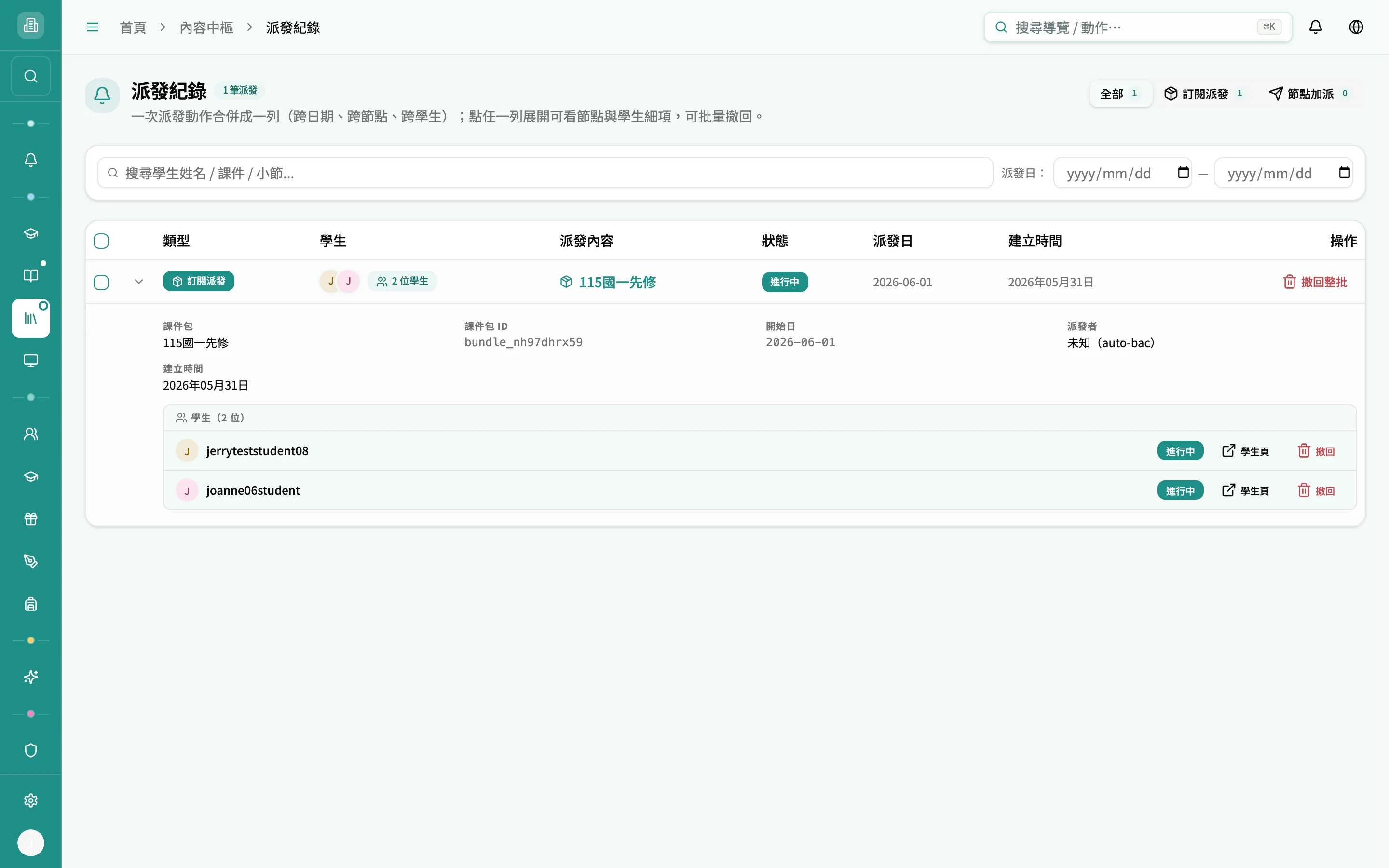This screenshot has width=1389, height=868.
Task: Open top bar notification bell
Action: [1316, 27]
